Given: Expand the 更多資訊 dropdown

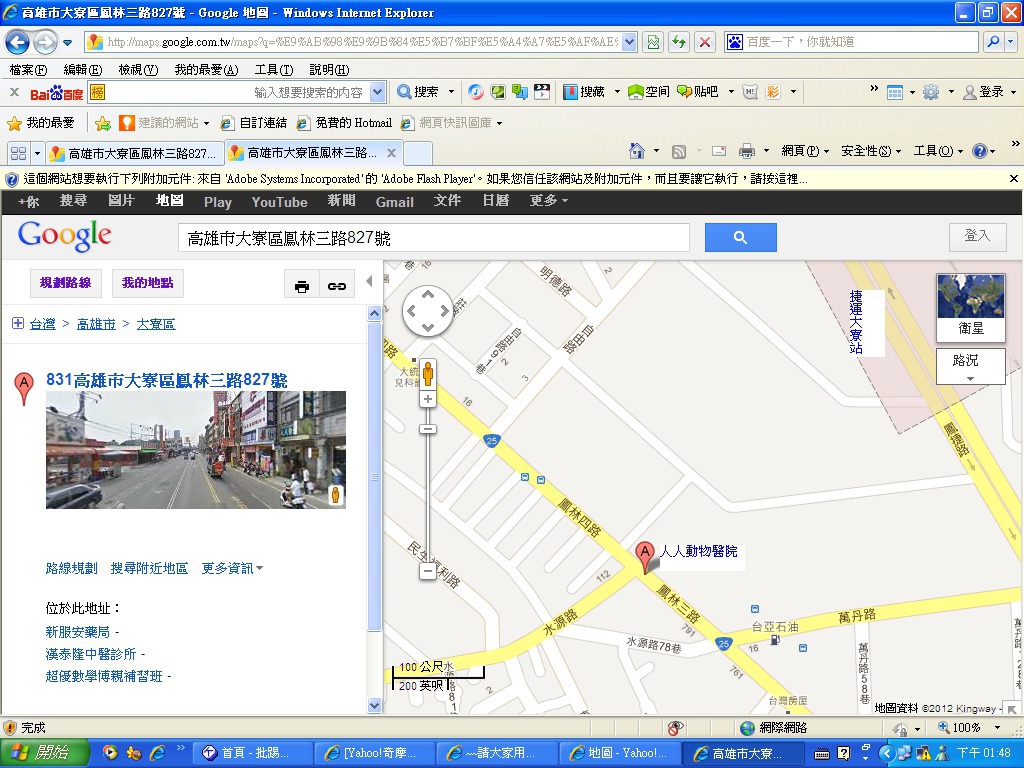Looking at the screenshot, I should tap(232, 568).
